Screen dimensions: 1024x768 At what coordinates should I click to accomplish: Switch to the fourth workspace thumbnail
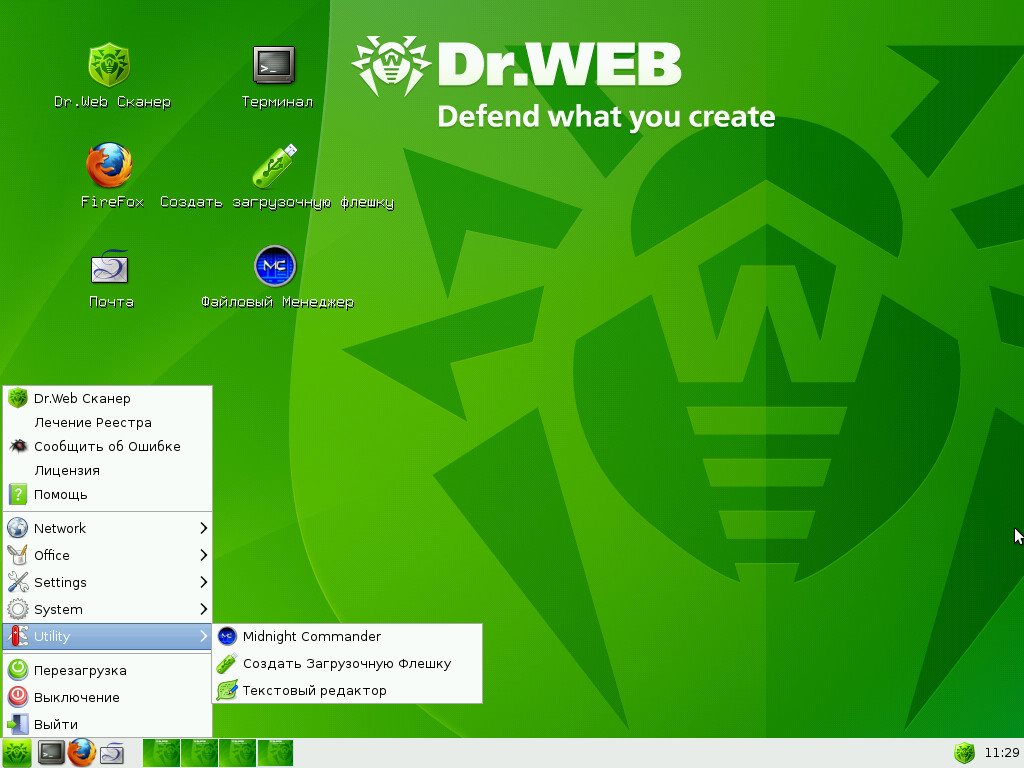(x=275, y=753)
